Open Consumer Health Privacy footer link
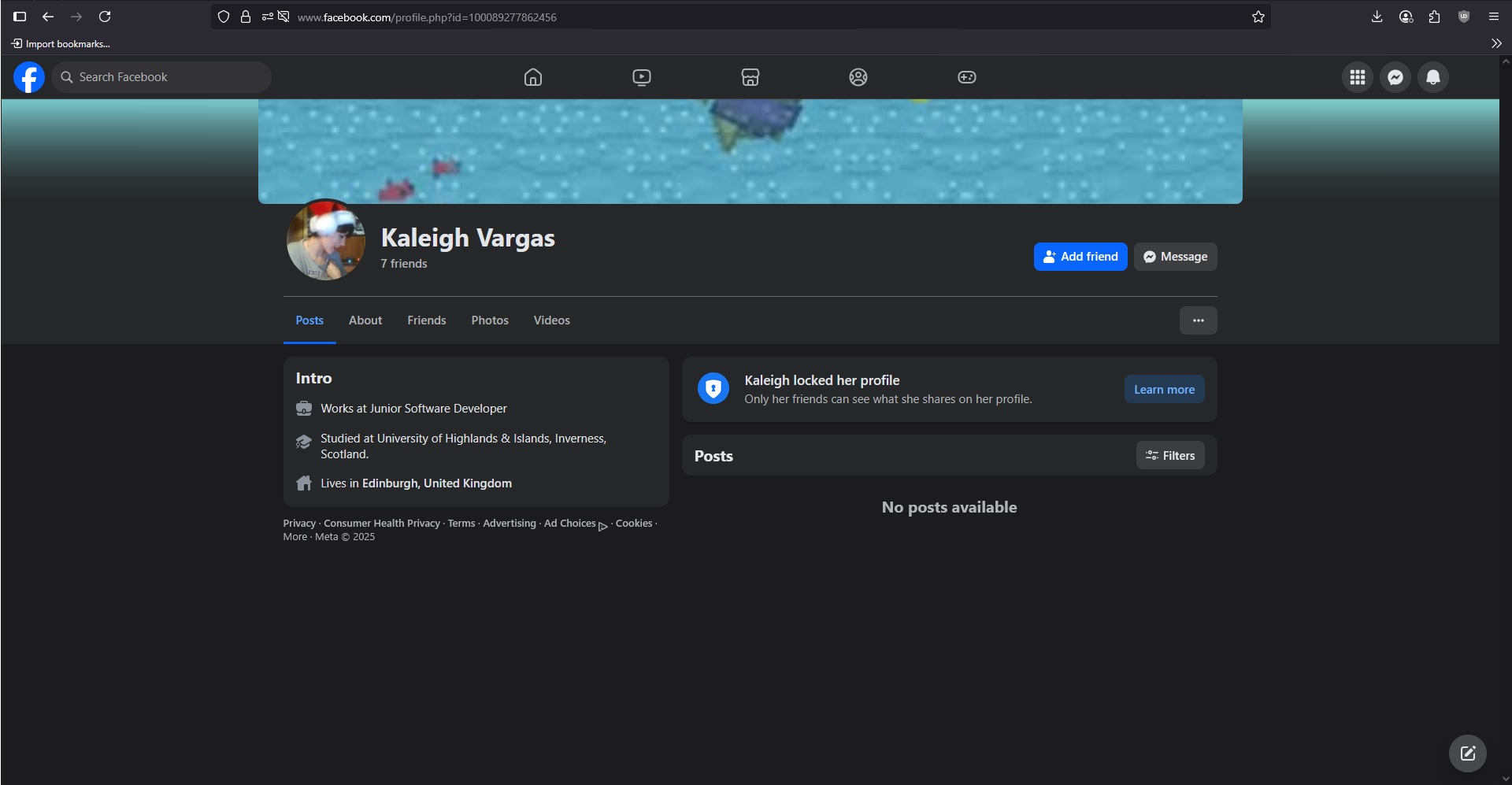The height and width of the screenshot is (785, 1512). pyautogui.click(x=382, y=524)
